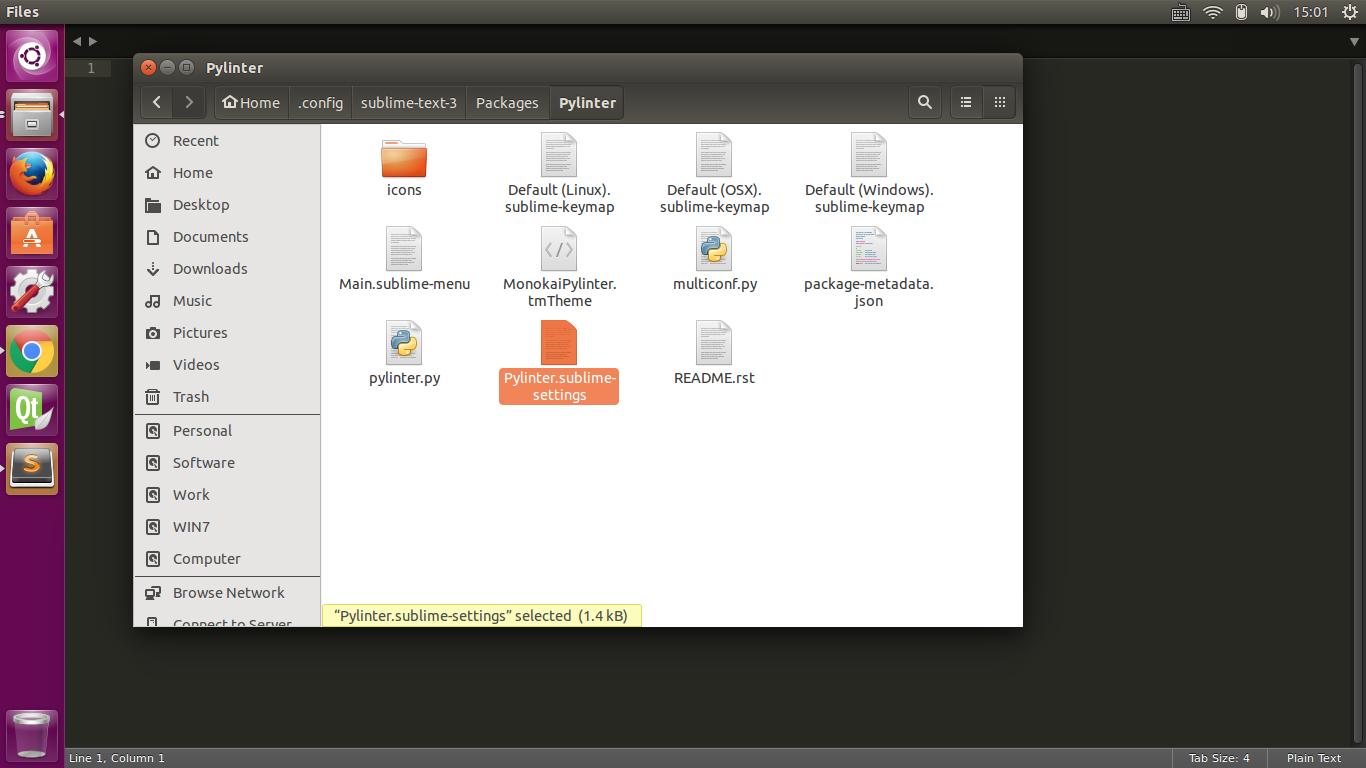Click the Pylinter.sublime-settings file icon
The image size is (1366, 768).
(559, 343)
